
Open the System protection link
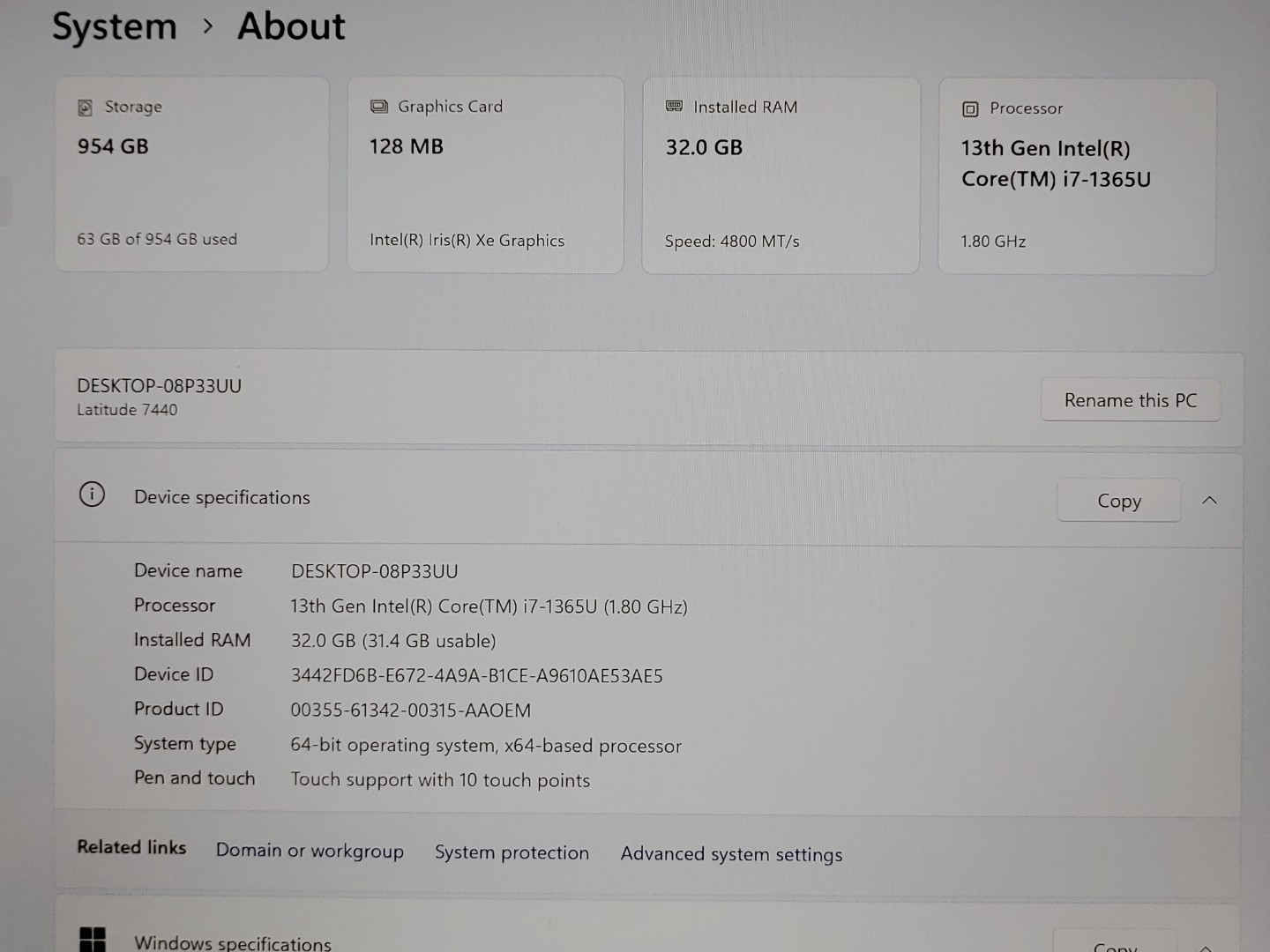512,852
